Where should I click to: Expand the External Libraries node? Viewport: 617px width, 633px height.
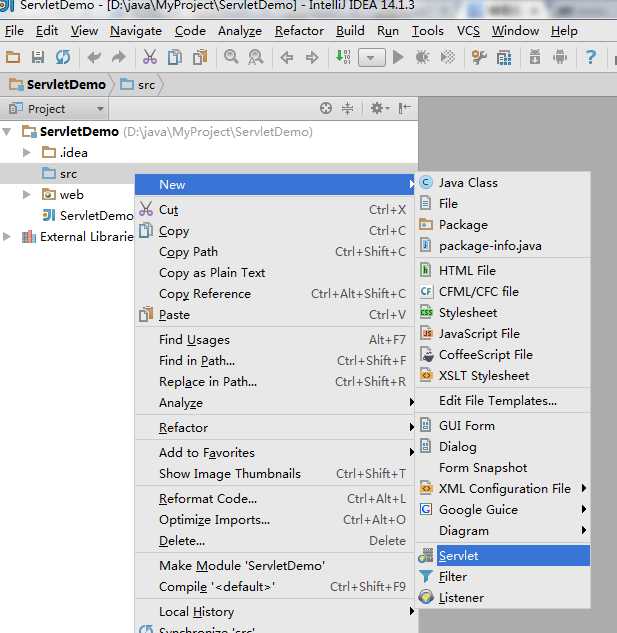[7, 236]
